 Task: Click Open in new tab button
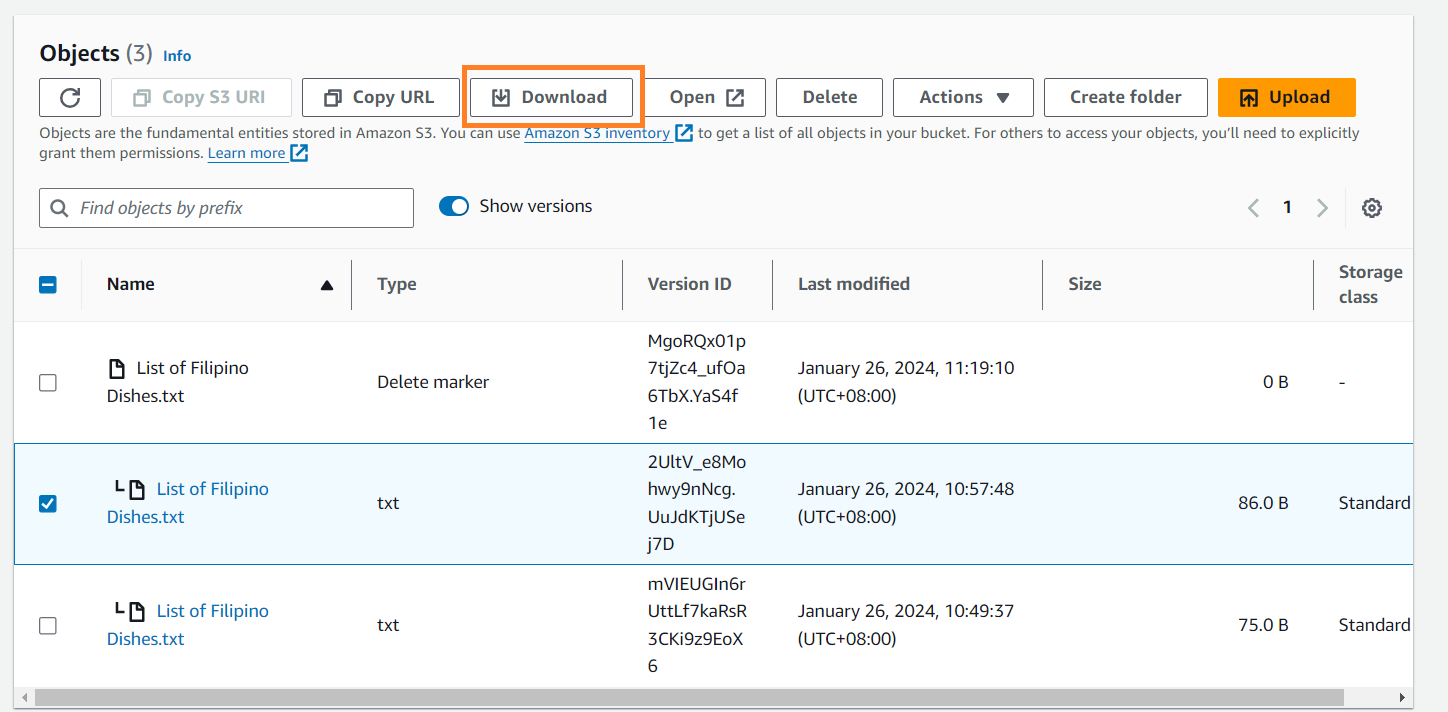tap(706, 97)
